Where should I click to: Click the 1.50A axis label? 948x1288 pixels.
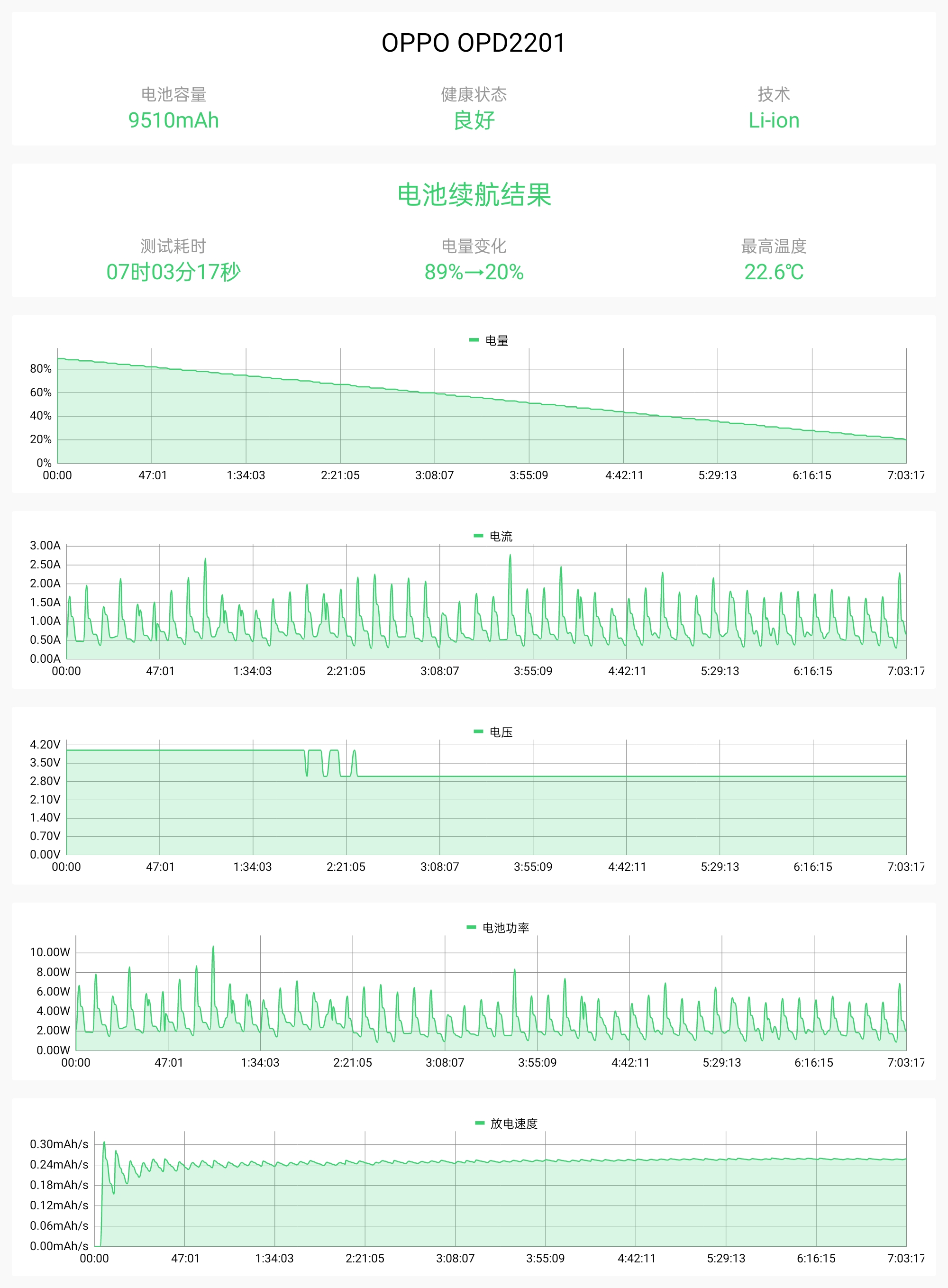46,602
